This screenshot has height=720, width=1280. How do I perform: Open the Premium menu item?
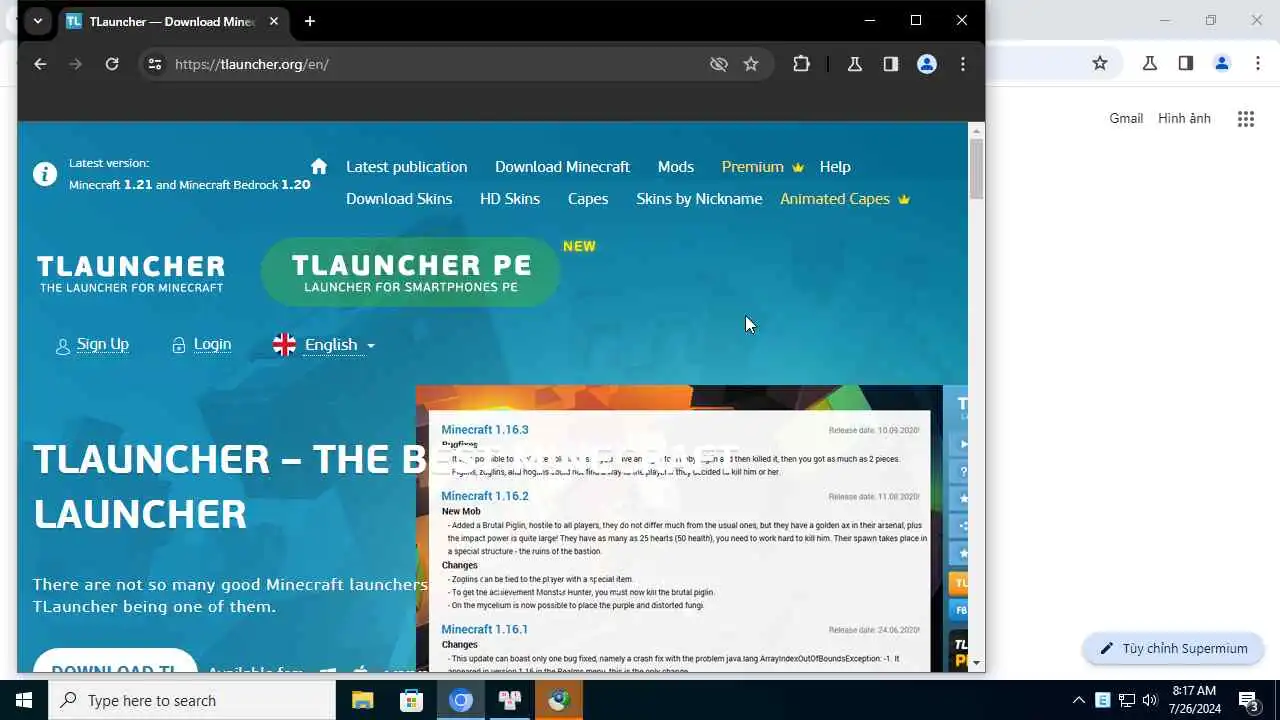[762, 166]
